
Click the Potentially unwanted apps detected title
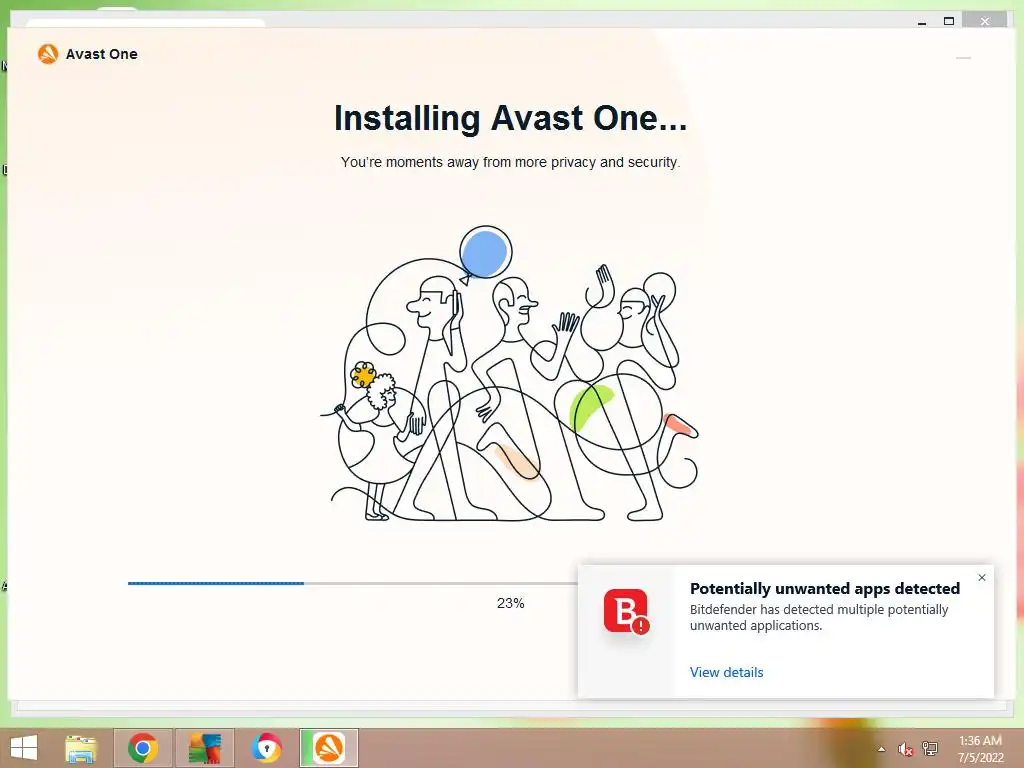pyautogui.click(x=825, y=588)
